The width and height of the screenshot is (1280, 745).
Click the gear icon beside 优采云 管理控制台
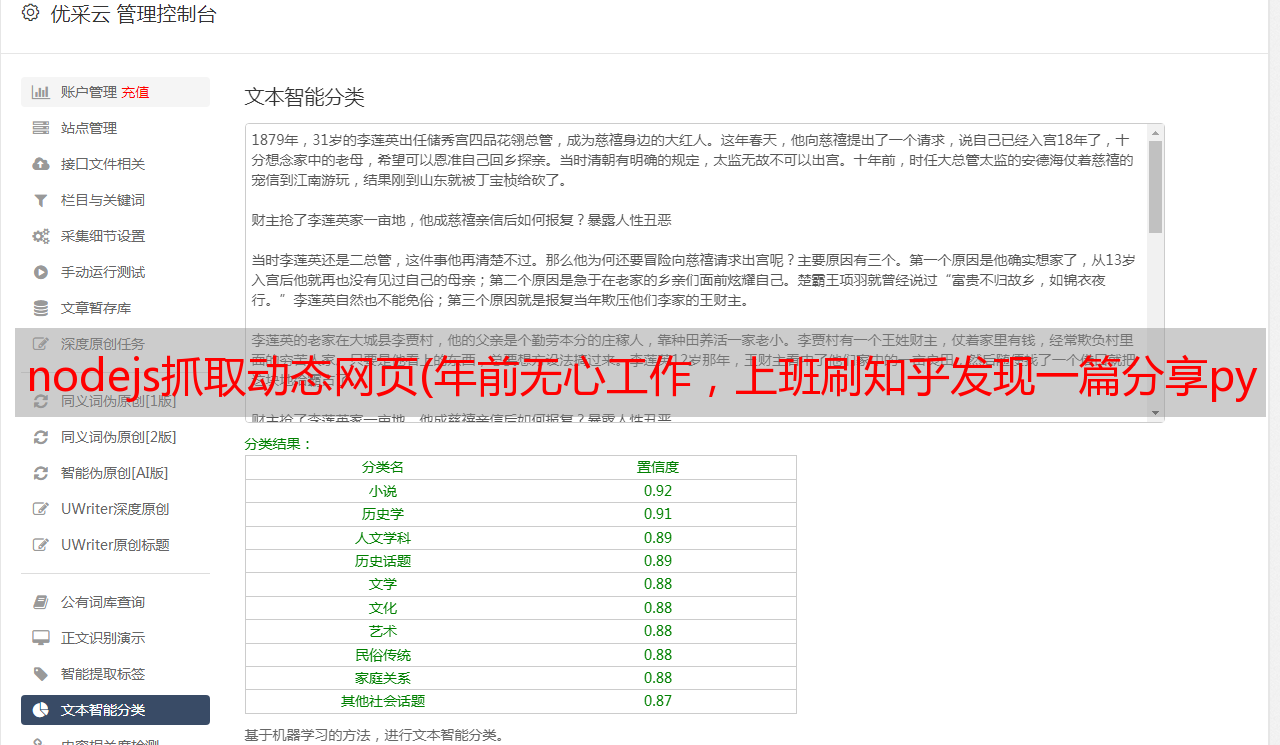30,14
